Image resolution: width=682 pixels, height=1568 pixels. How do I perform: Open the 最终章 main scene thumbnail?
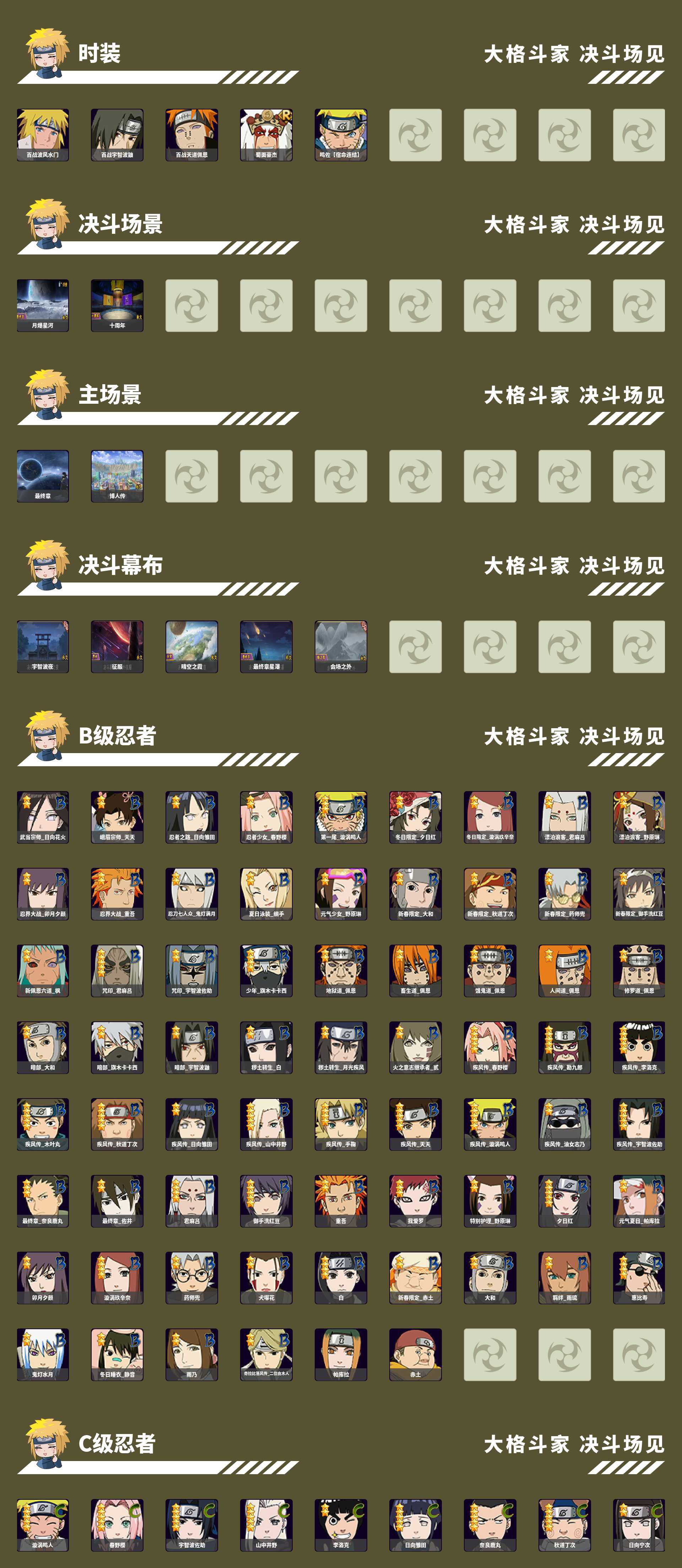tap(43, 476)
